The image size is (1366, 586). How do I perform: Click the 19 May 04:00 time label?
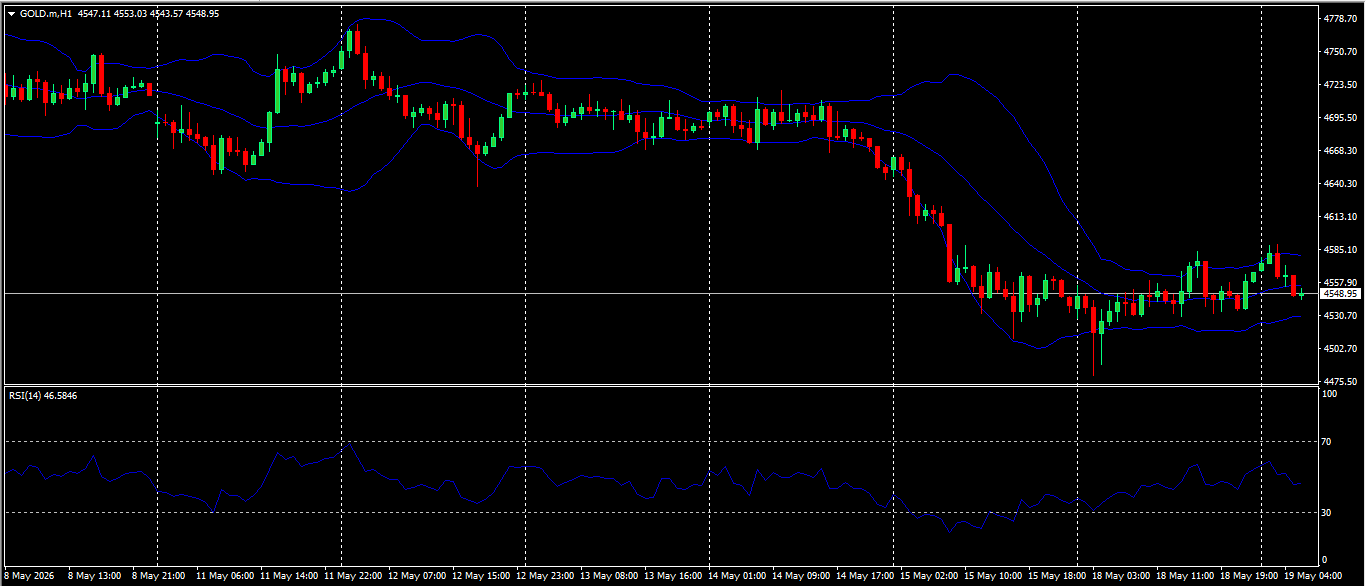tap(1313, 576)
